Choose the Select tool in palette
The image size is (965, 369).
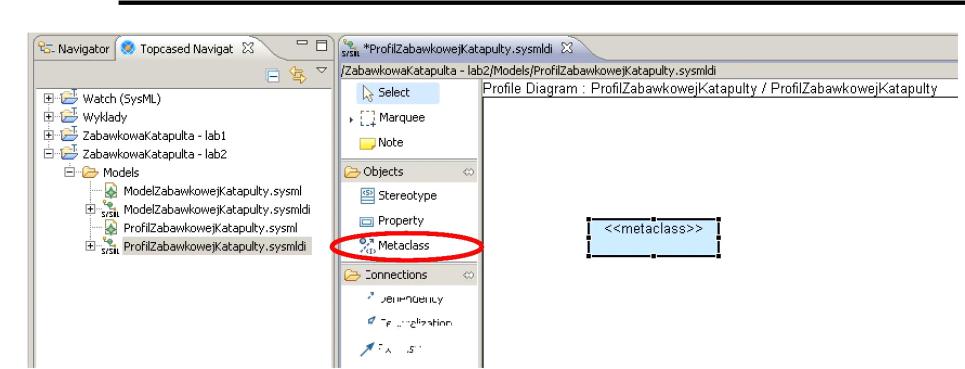(x=398, y=93)
